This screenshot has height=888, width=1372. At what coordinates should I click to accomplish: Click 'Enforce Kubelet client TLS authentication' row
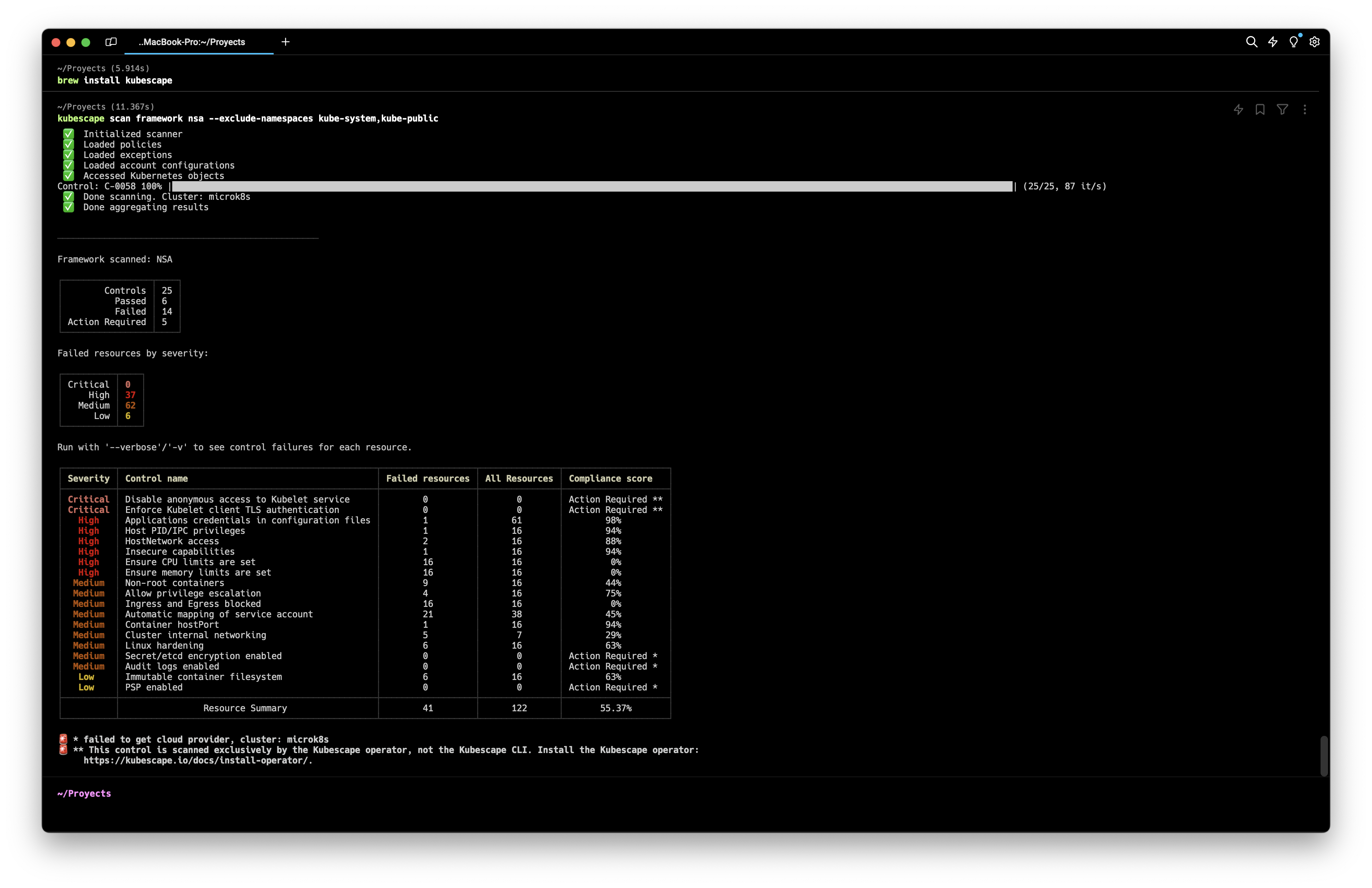[365, 510]
